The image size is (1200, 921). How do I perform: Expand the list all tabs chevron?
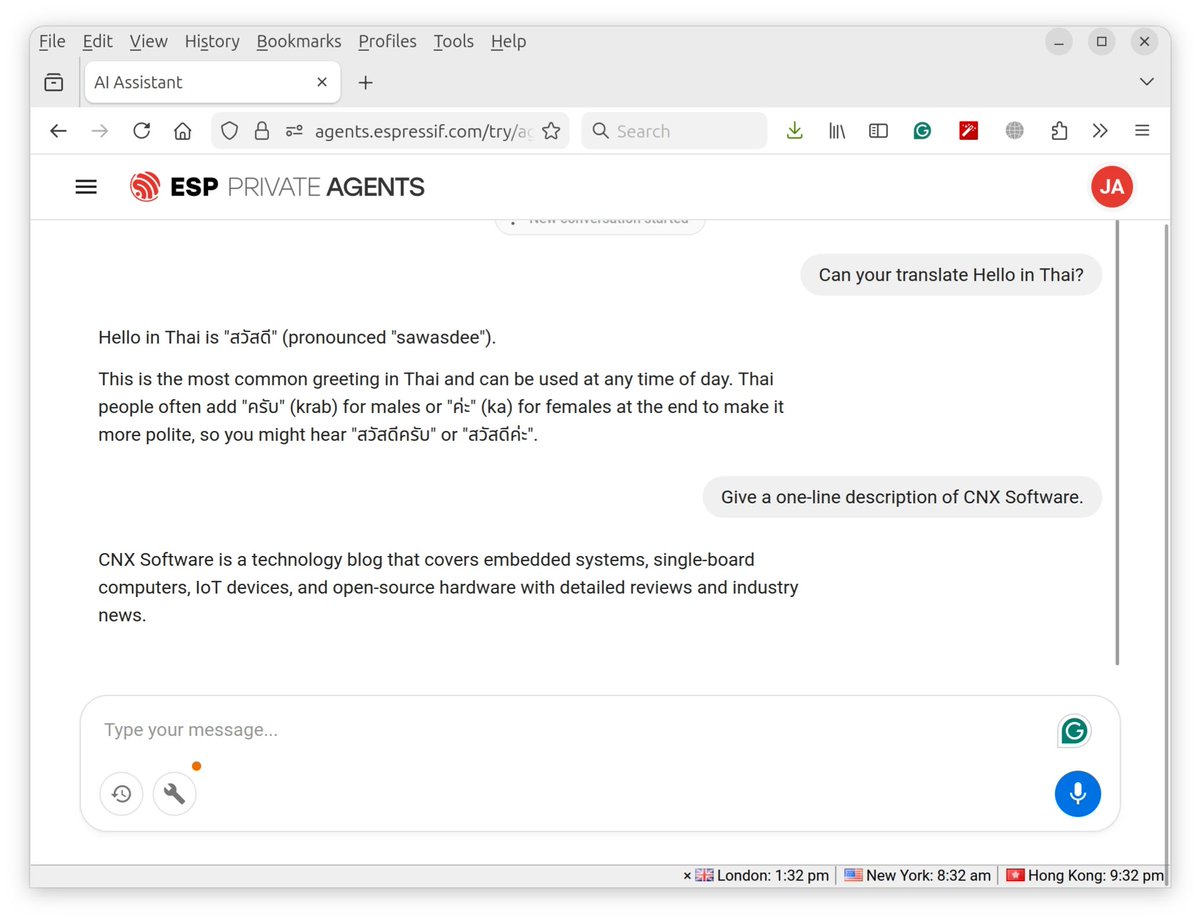[1147, 82]
